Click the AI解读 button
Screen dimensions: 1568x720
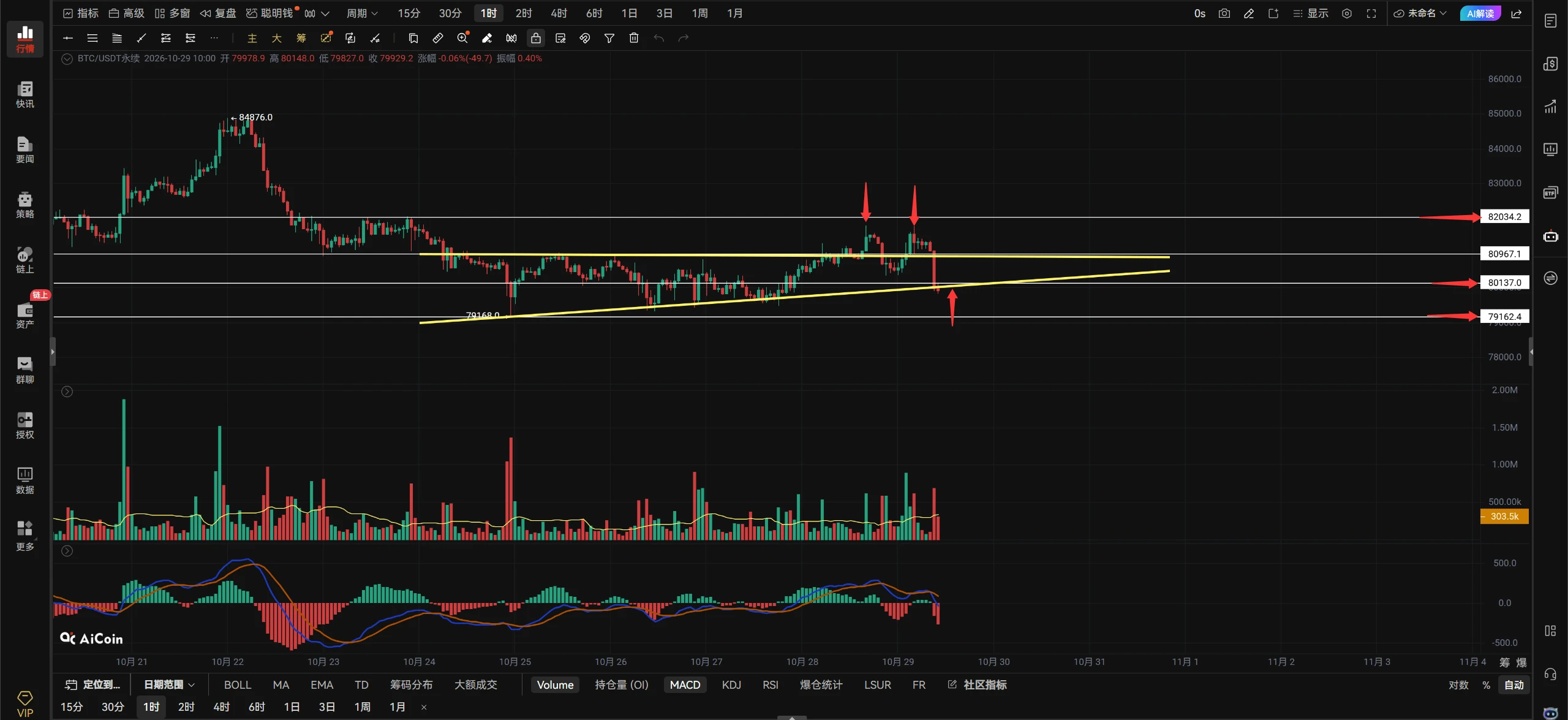1480,13
